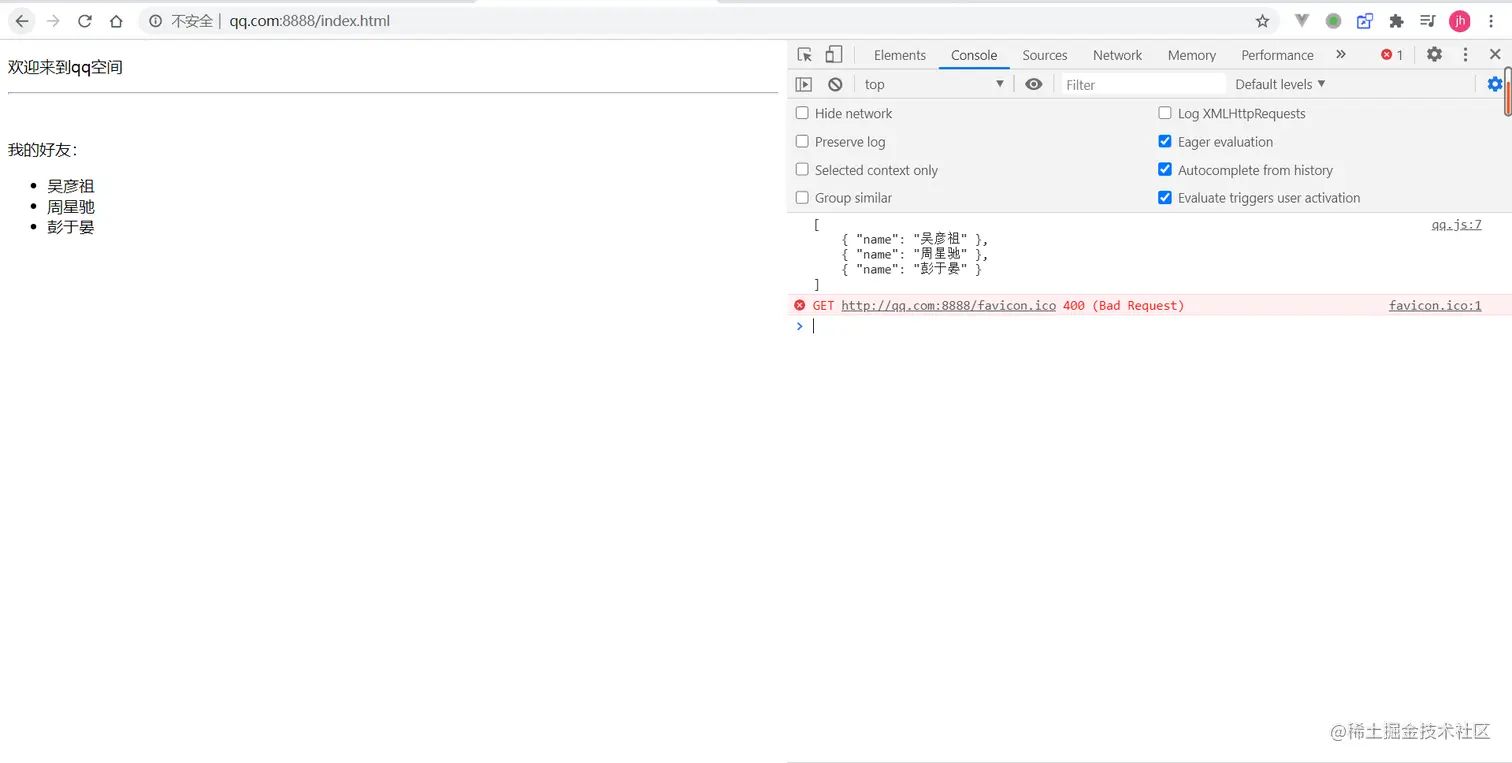Click the address bar URL

coord(310,21)
